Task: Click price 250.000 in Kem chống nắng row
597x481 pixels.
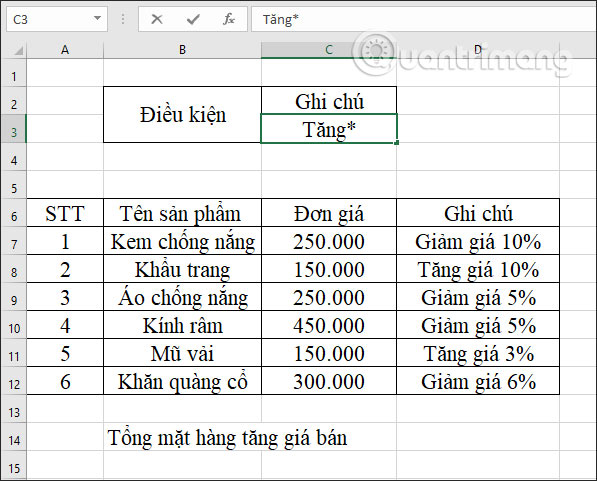Action: (329, 241)
